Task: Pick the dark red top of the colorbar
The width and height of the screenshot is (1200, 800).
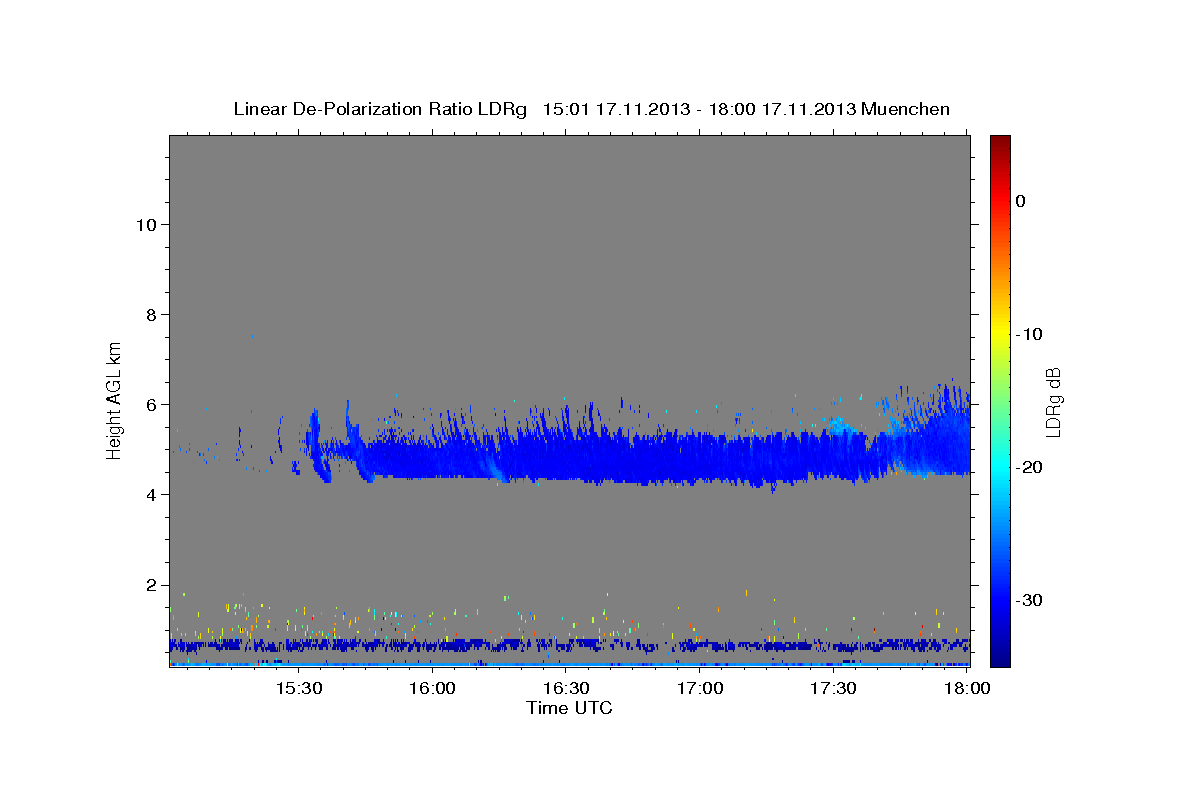Action: tap(1000, 142)
